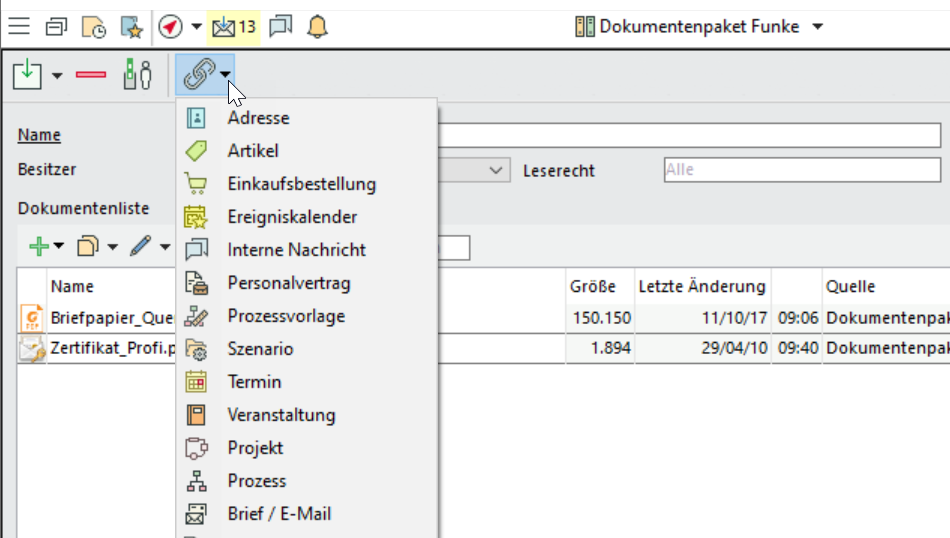Image resolution: width=950 pixels, height=538 pixels.
Task: Choose Personalvertrag in the dropdown menu
Action: (288, 283)
